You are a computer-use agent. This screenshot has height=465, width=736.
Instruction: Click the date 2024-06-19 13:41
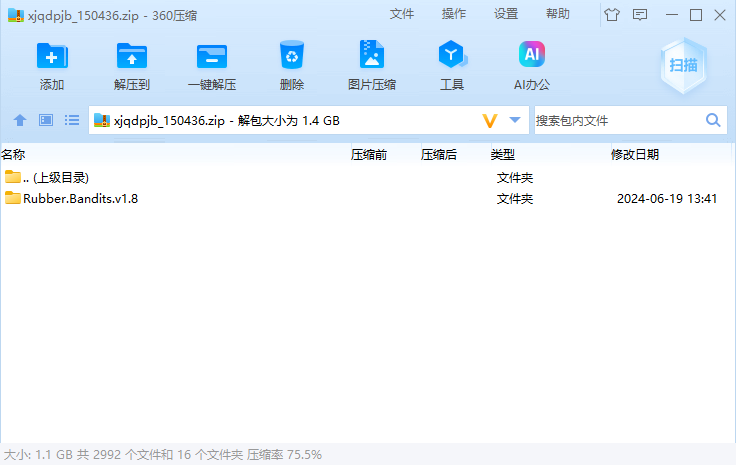[667, 198]
